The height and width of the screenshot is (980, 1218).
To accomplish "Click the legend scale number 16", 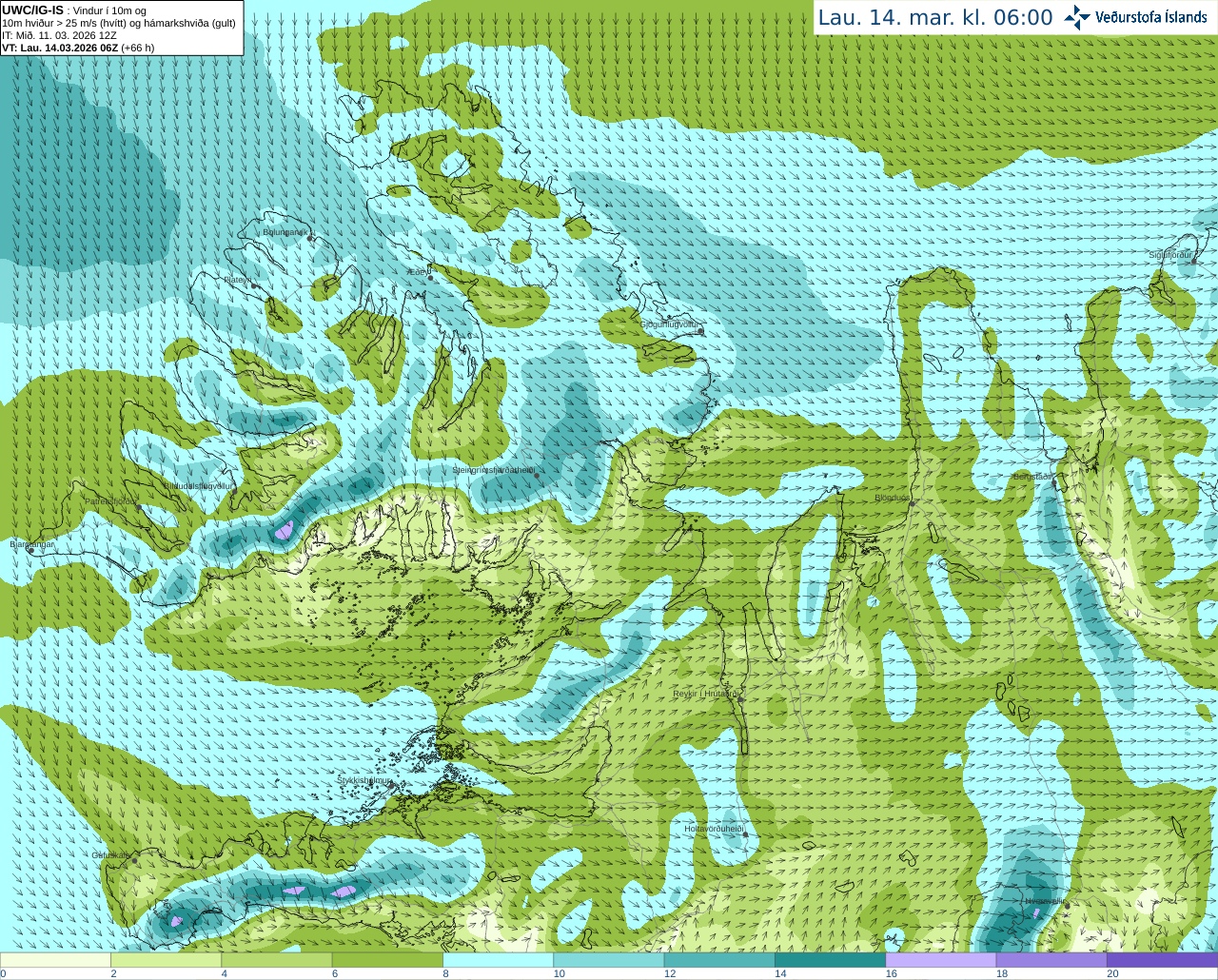I will coord(891,973).
